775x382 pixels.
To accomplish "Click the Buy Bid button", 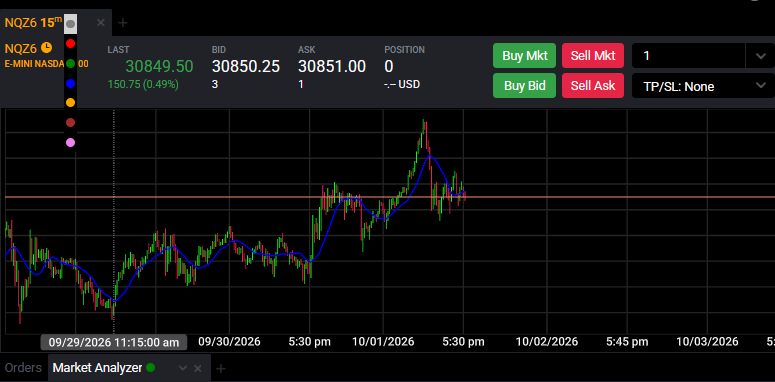I will coord(524,85).
